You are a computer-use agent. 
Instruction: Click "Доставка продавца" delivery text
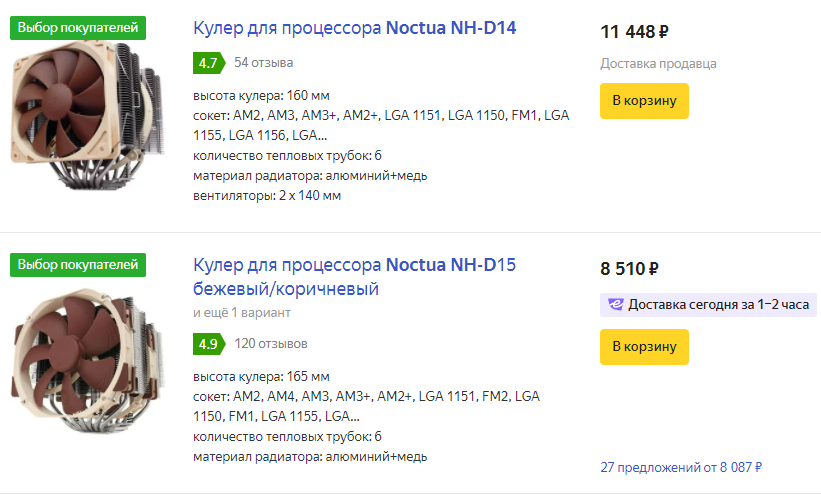coord(658,64)
